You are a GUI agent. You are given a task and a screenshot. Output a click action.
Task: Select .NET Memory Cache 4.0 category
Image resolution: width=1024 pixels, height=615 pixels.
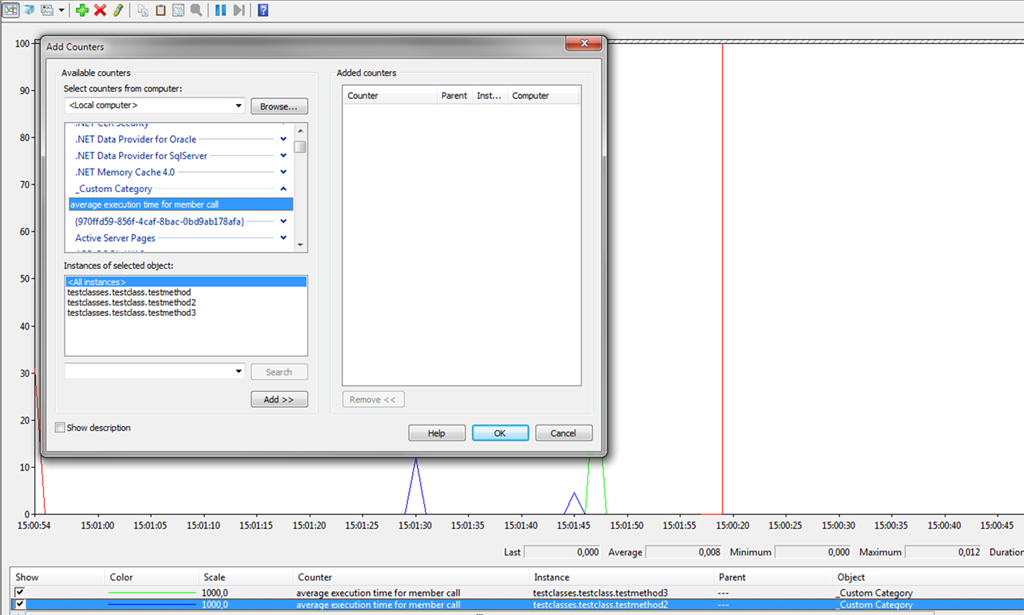(x=125, y=172)
